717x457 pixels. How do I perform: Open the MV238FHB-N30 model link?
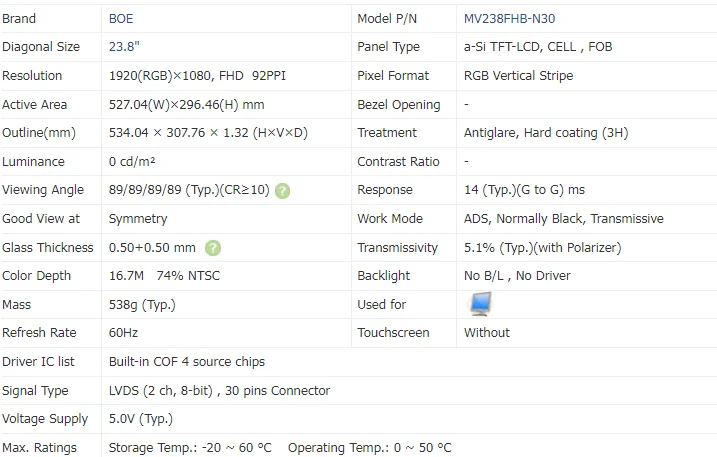pyautogui.click(x=509, y=19)
